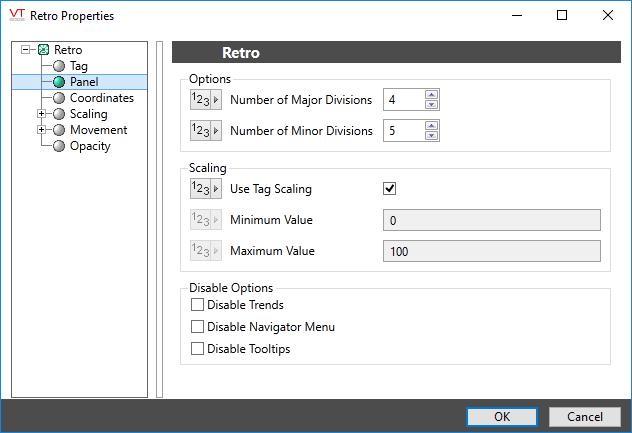Click the gray sphere icon next to Tag
The height and width of the screenshot is (433, 632).
pos(59,66)
